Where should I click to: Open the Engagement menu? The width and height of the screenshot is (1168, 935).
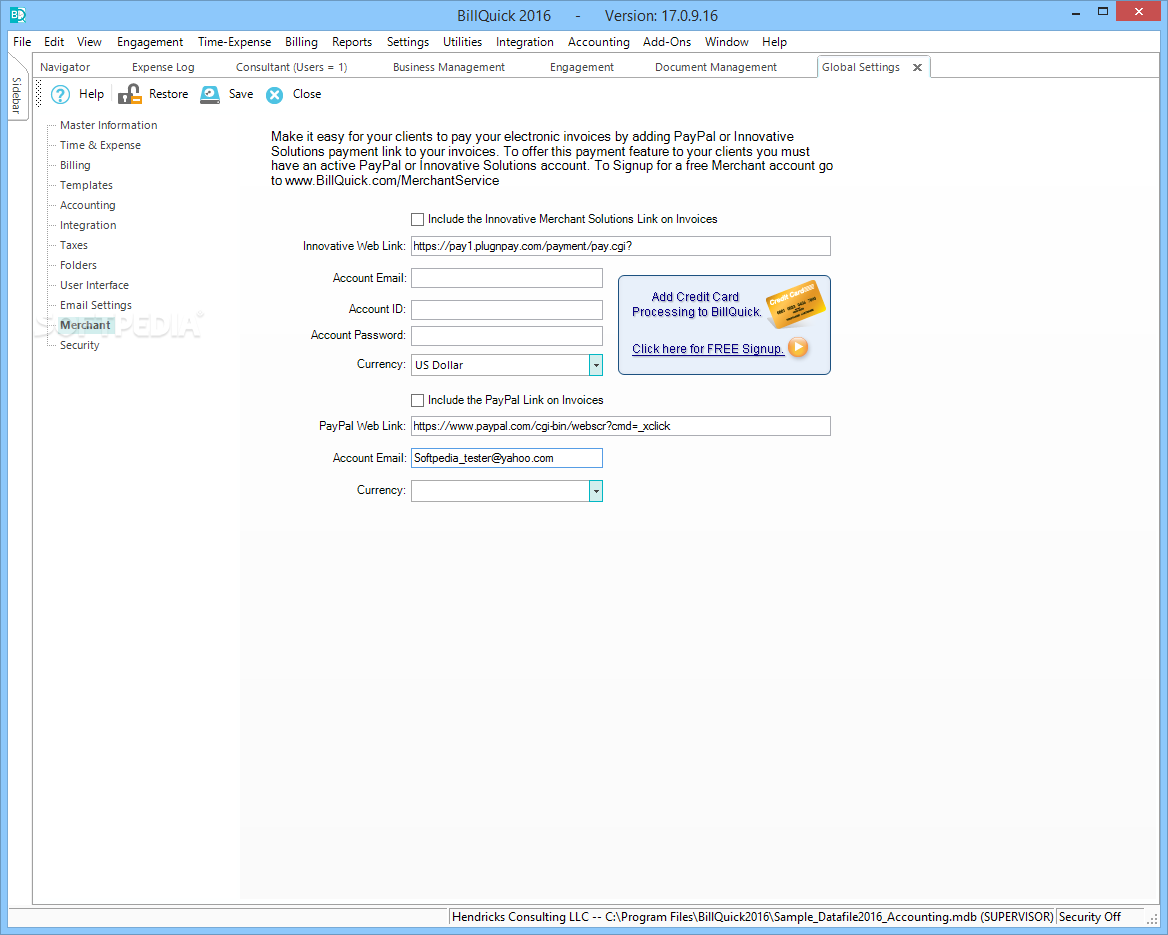click(x=150, y=42)
